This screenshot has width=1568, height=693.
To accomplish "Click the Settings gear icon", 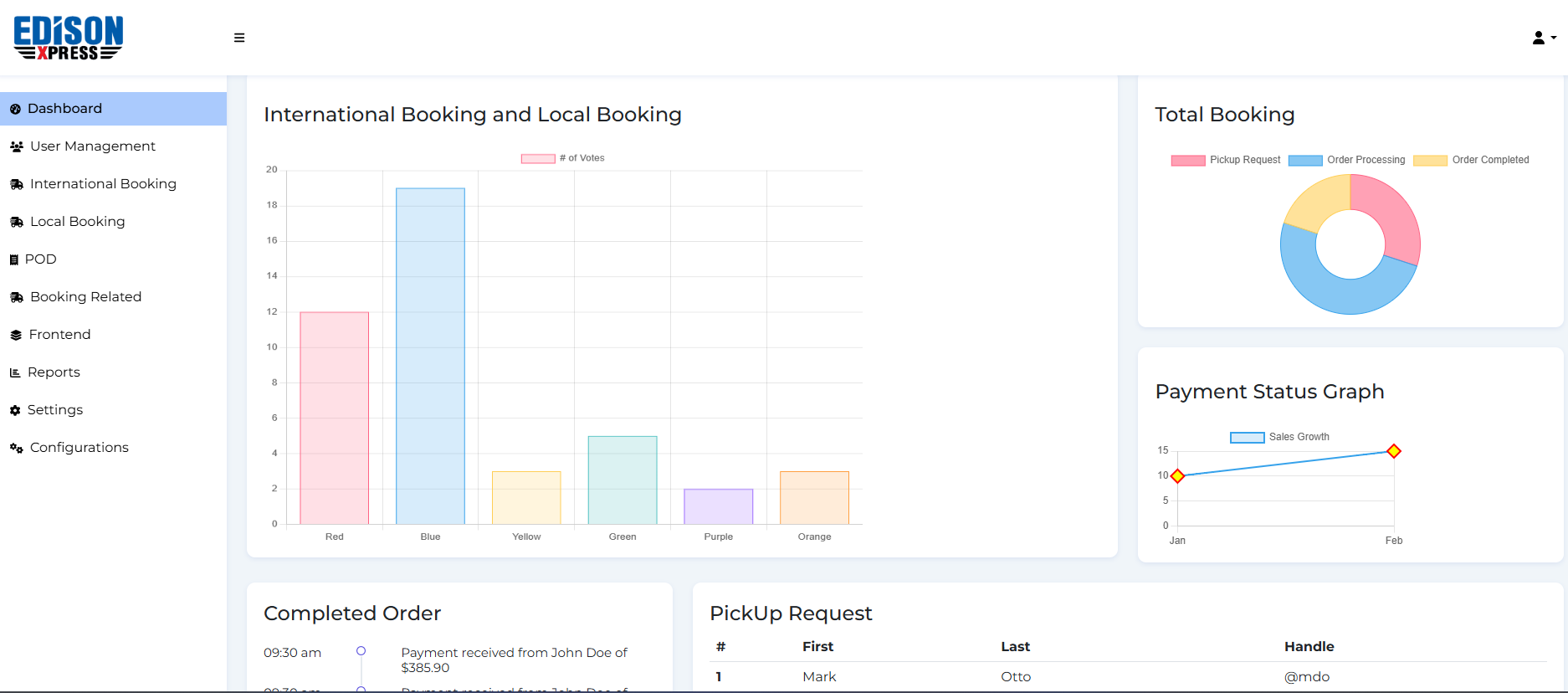I will pyautogui.click(x=15, y=410).
